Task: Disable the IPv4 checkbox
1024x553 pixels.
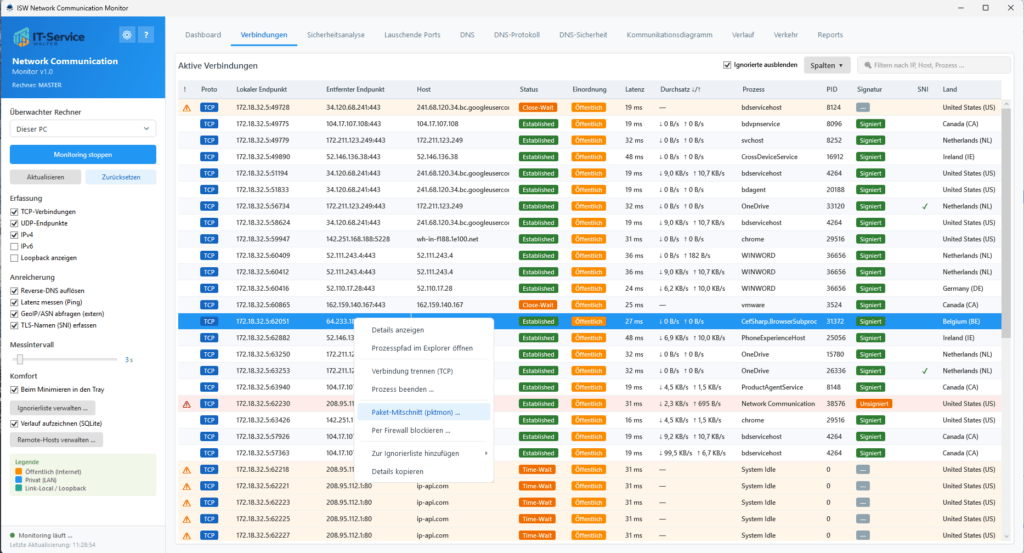Action: point(14,235)
